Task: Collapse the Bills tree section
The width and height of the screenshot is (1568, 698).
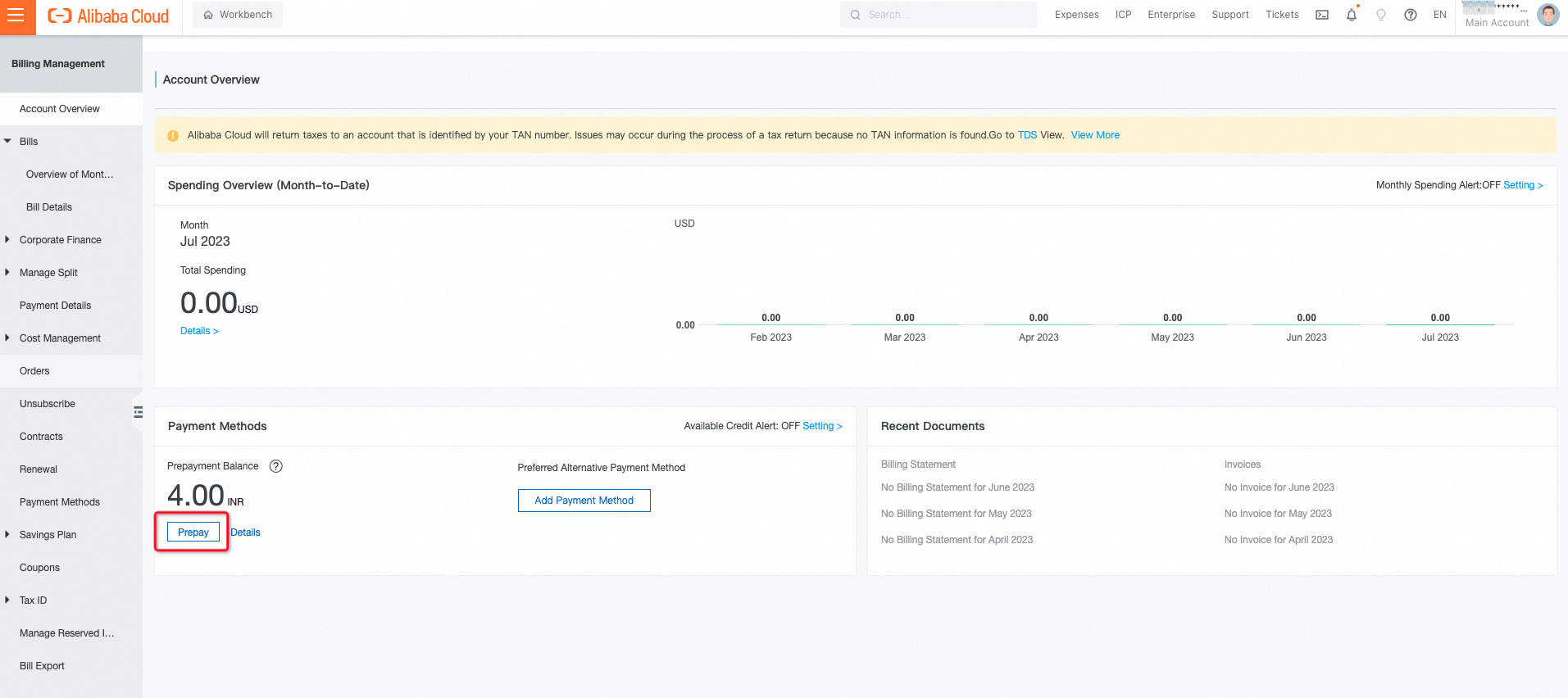Action: (8, 141)
